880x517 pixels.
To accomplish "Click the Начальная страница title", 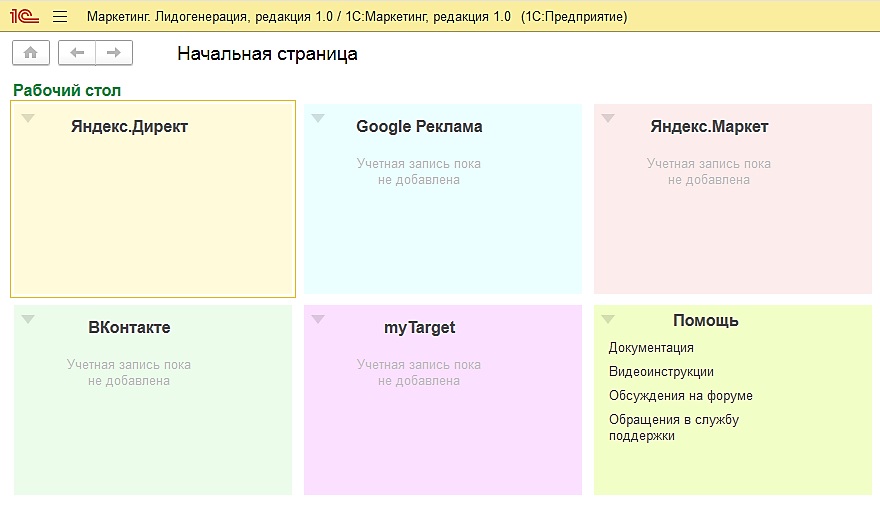I will click(x=267, y=54).
